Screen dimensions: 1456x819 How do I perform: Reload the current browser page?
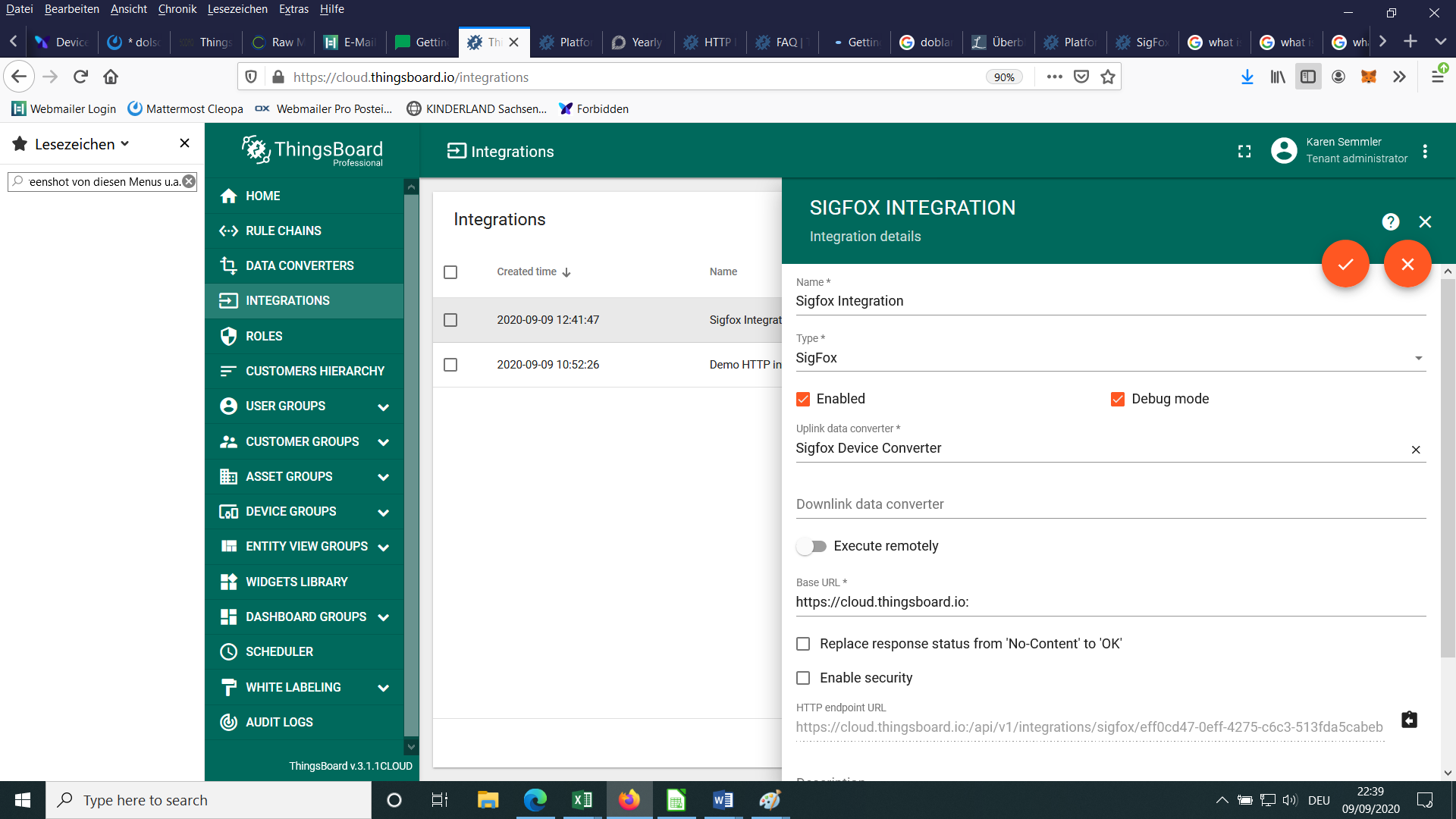(x=80, y=77)
